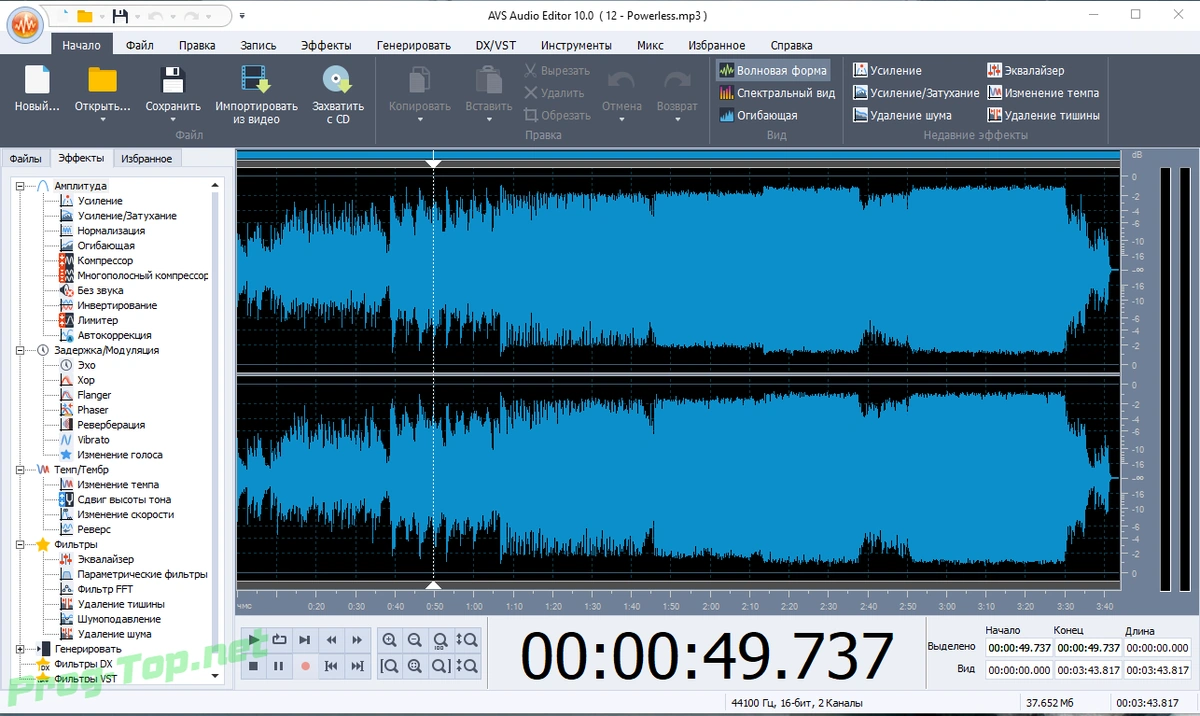The image size is (1200, 716).
Task: Fast forward using the double-right-arrow button
Action: pos(357,640)
